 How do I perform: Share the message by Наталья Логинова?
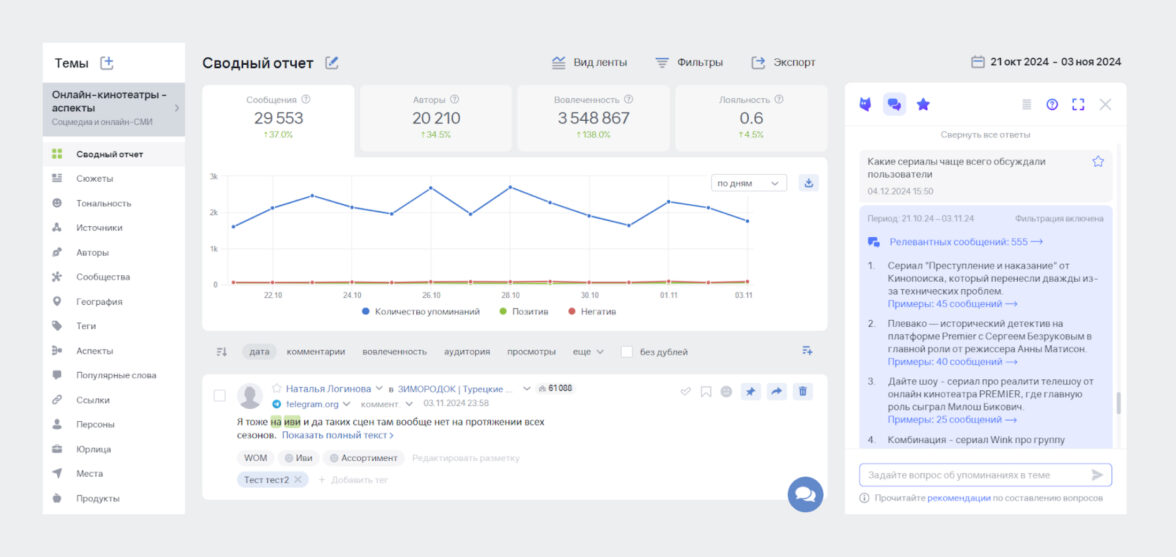coord(776,391)
